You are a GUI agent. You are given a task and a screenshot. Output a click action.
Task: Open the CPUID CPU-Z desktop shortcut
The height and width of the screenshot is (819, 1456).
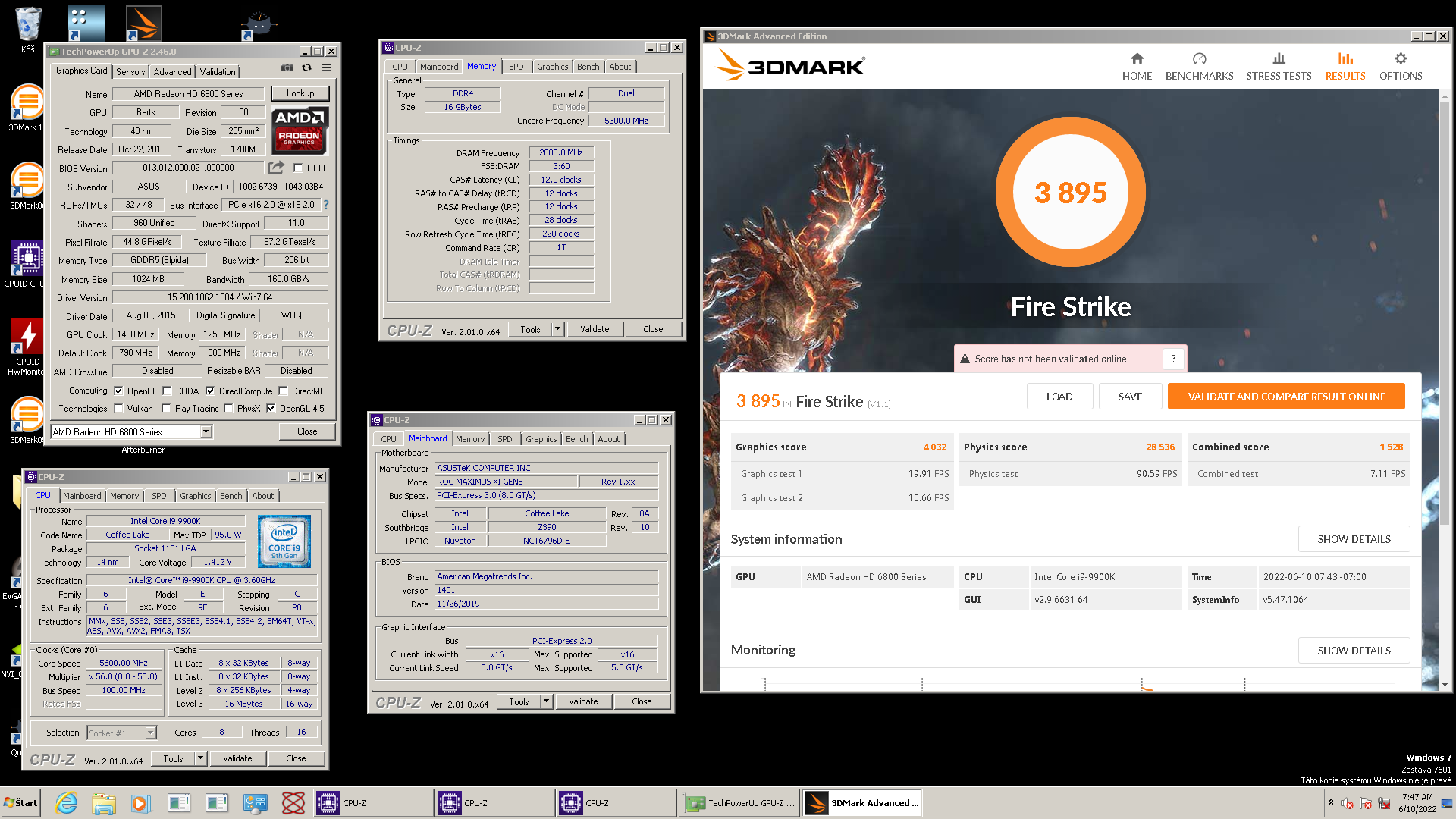pos(27,264)
